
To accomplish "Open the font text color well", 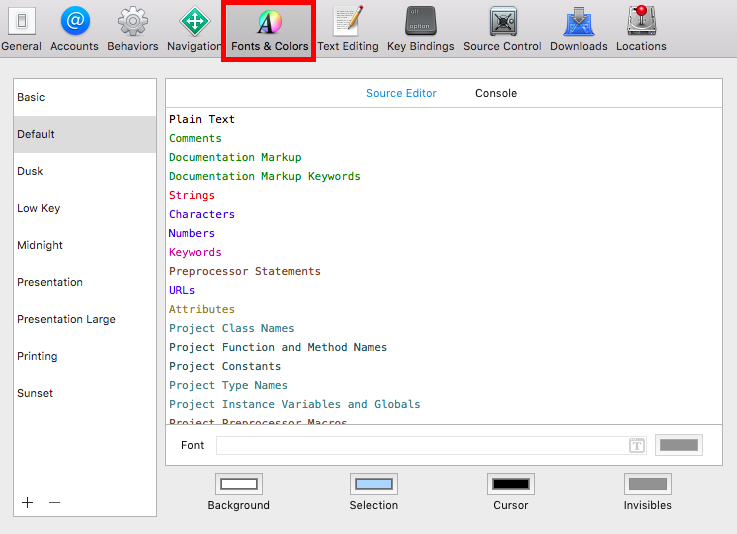I will point(679,445).
